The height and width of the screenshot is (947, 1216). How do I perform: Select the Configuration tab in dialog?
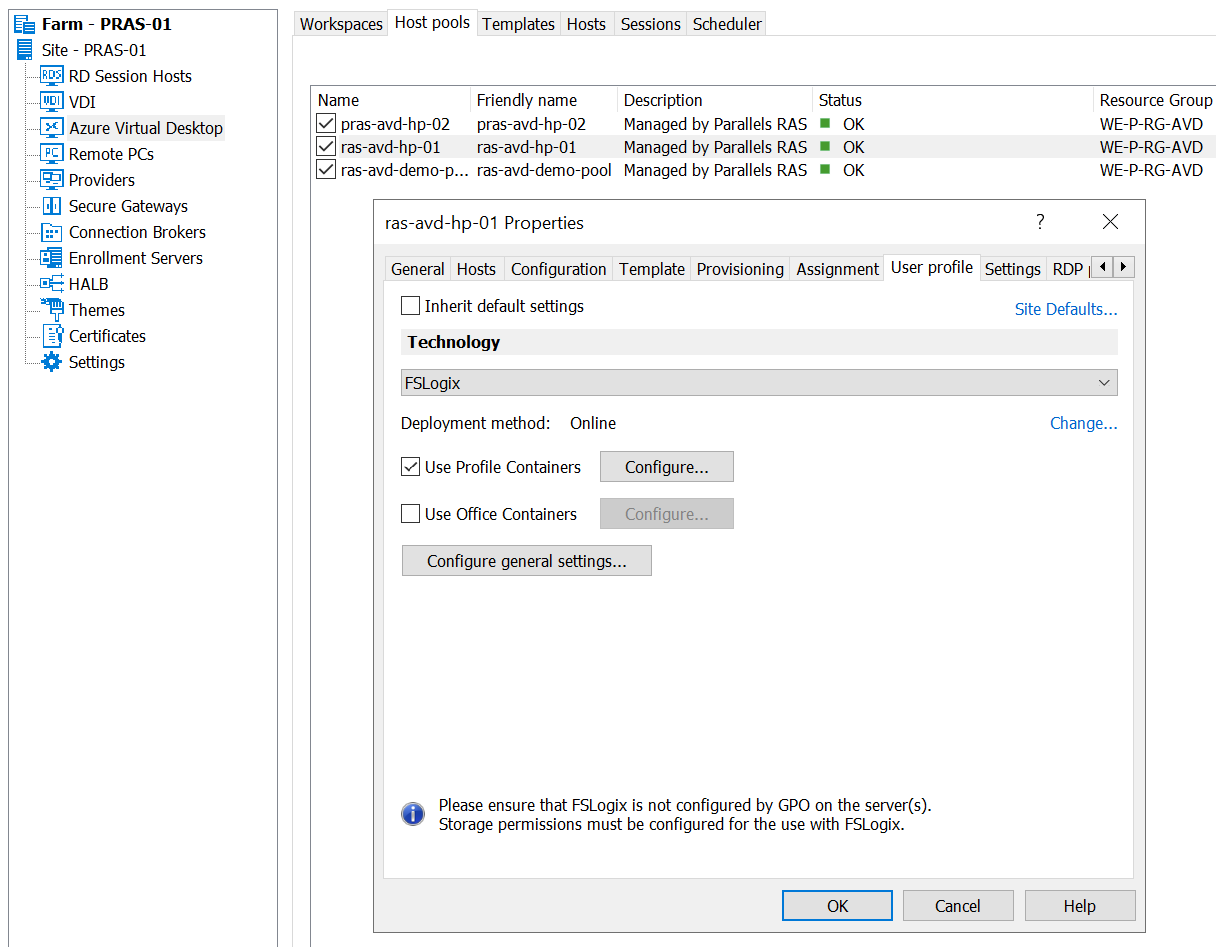559,269
